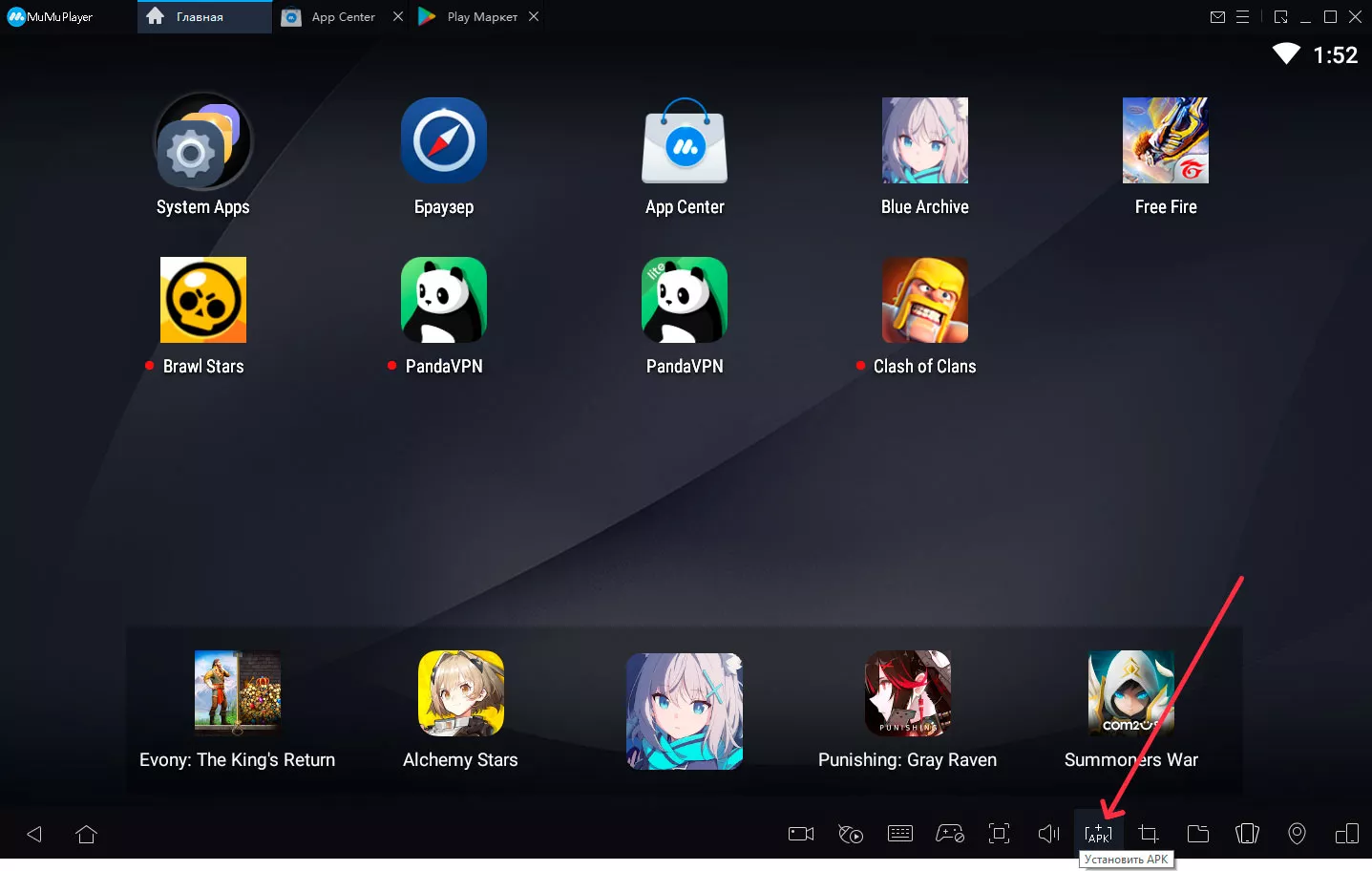Open gamepad control settings
Screen dimensions: 1372x871
tap(950, 834)
